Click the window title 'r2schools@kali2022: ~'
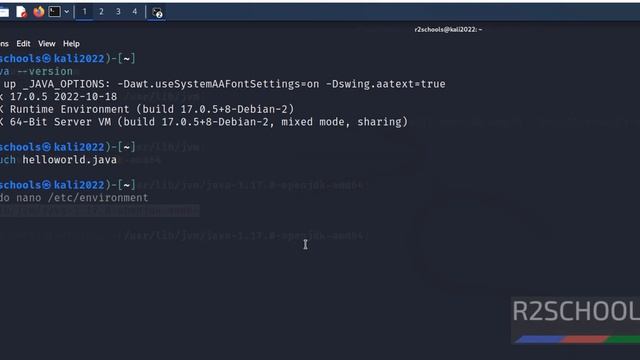Viewport: 640px width, 360px height. pos(448,29)
